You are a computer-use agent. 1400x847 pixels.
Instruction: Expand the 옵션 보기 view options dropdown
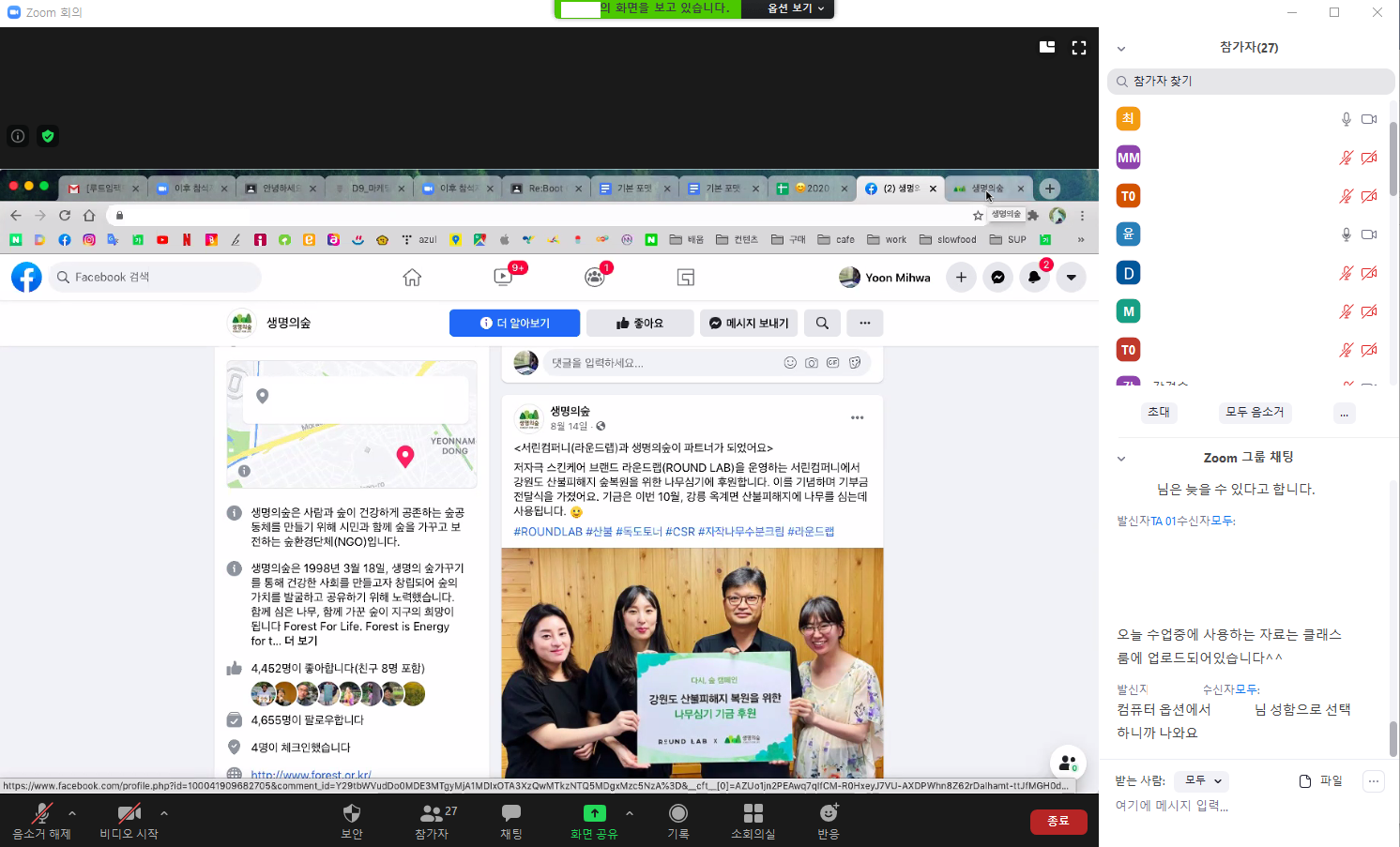[796, 8]
